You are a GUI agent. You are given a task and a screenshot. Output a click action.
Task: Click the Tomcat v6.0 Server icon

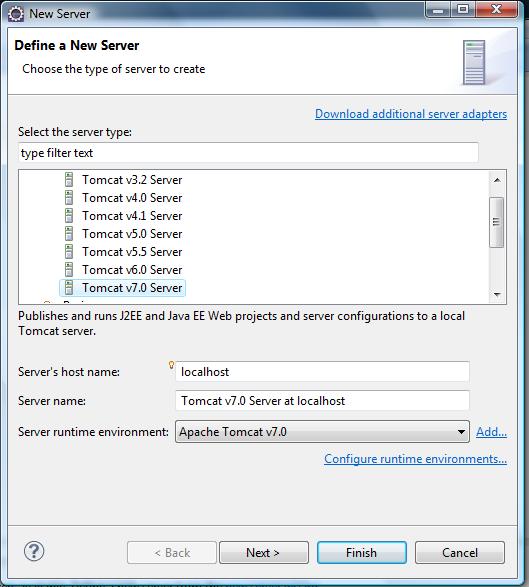(69, 270)
